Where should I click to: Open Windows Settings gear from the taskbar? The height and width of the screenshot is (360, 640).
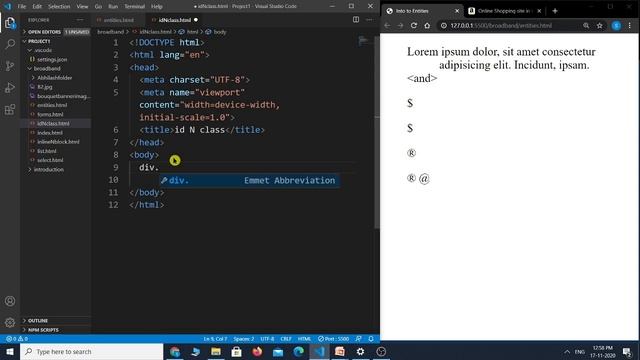[x=360, y=351]
